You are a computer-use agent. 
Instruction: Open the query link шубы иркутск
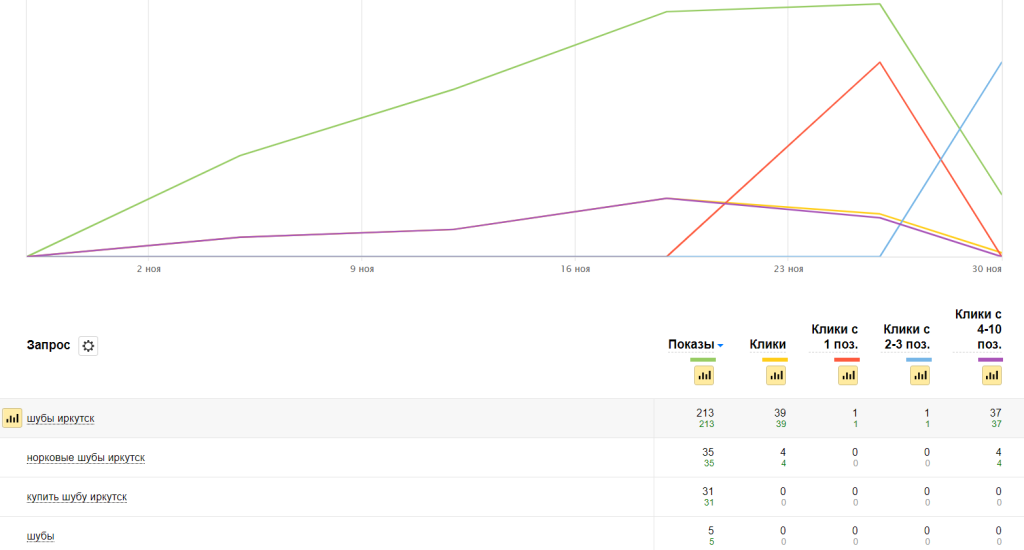61,418
